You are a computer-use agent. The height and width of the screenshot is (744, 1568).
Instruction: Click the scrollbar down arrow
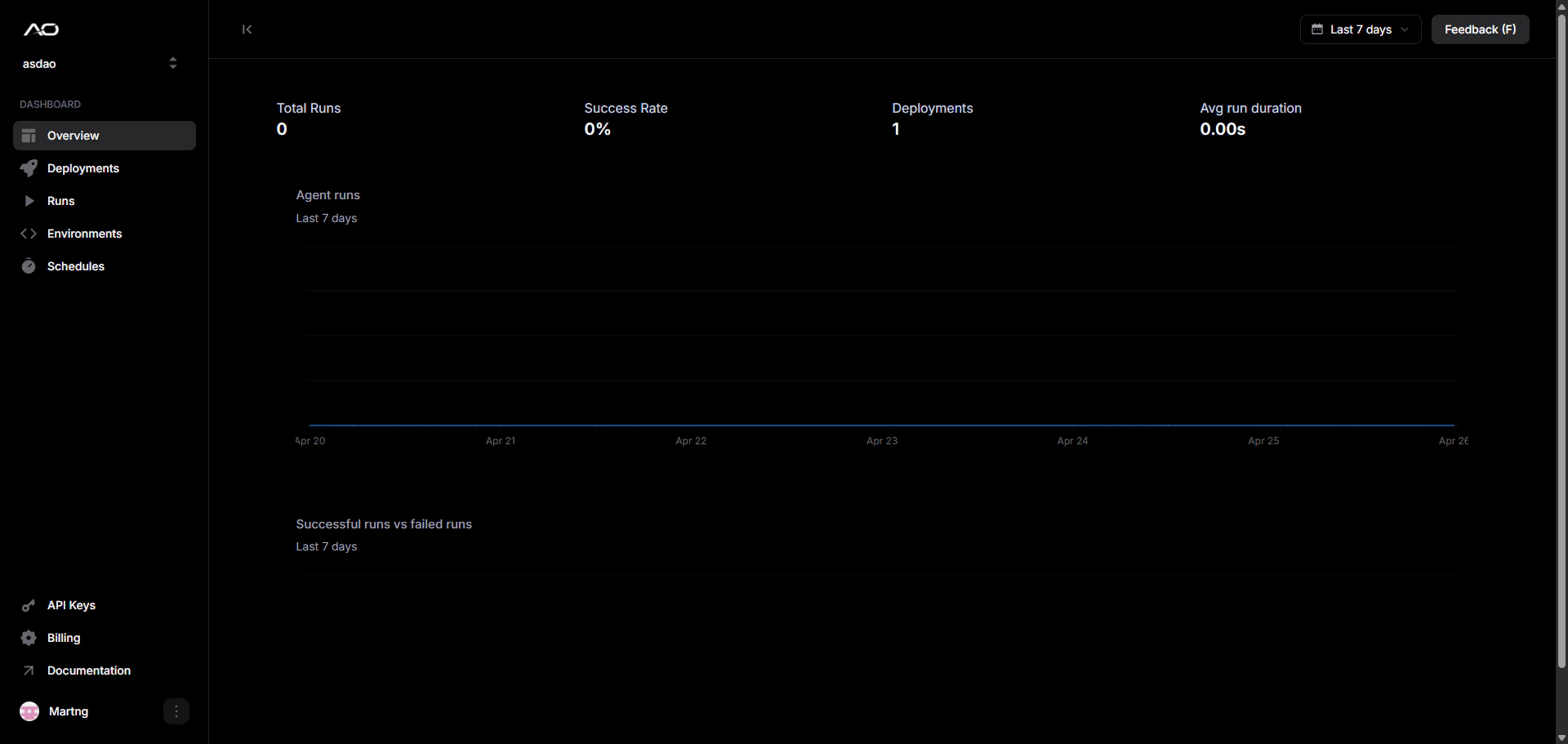1561,737
